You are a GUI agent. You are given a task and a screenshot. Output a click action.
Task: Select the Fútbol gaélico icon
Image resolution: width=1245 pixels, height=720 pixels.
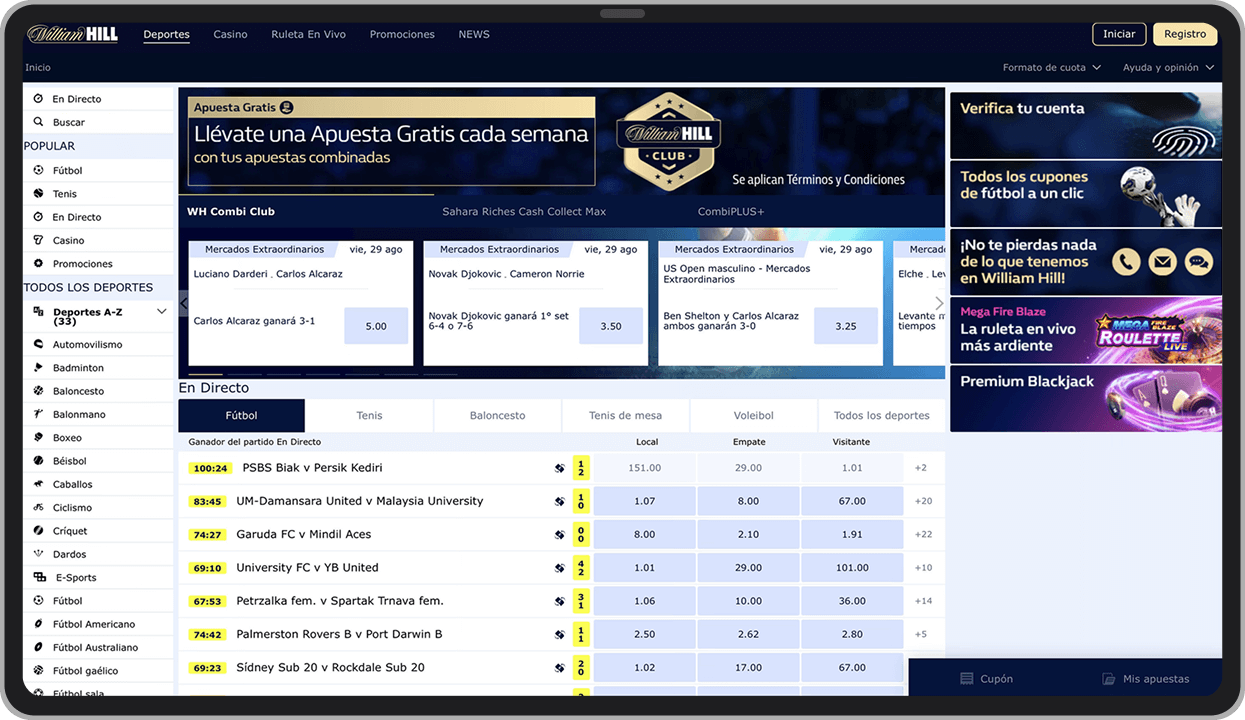[x=38, y=670]
